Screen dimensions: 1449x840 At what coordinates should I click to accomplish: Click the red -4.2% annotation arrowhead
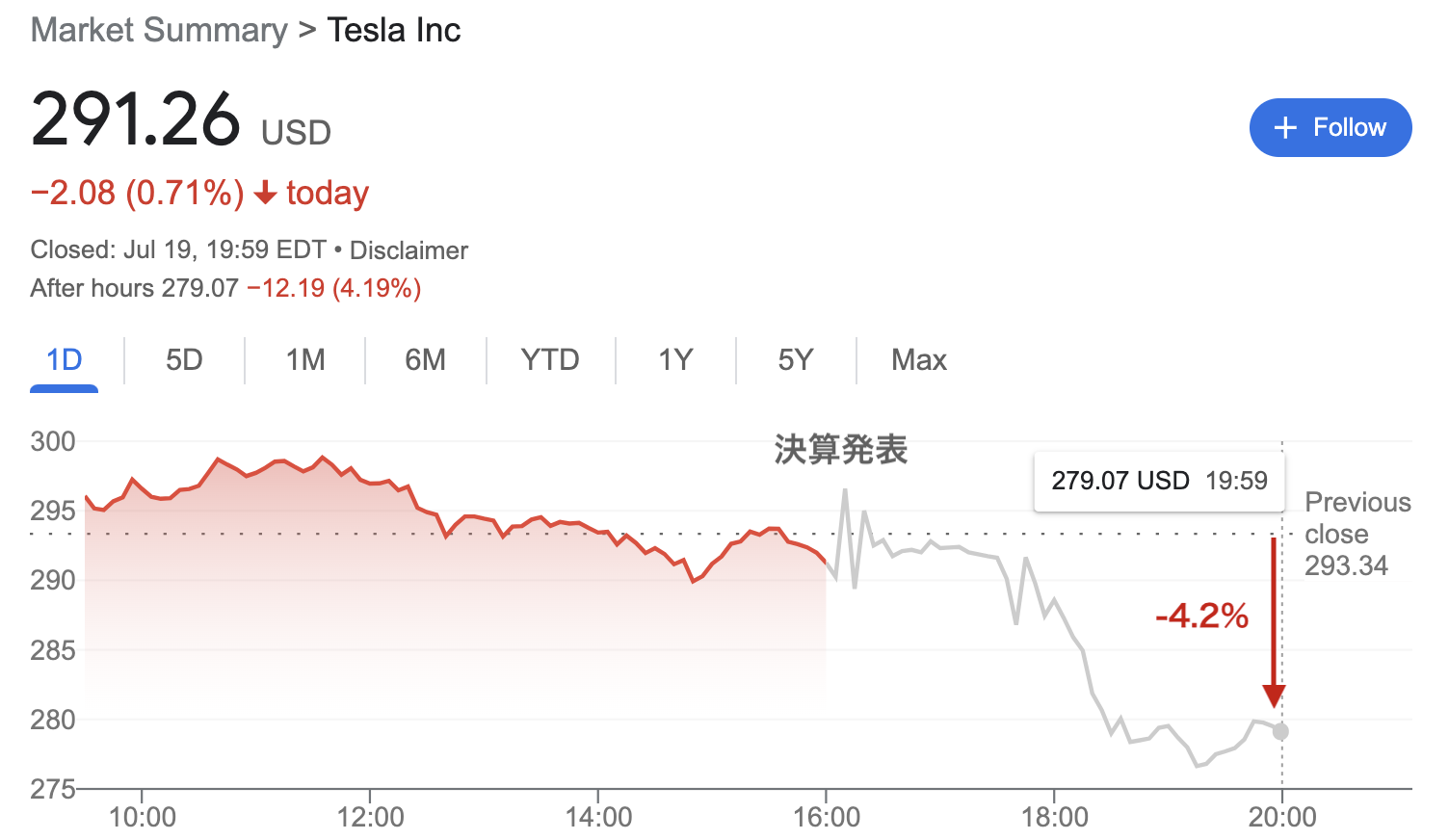click(1274, 696)
